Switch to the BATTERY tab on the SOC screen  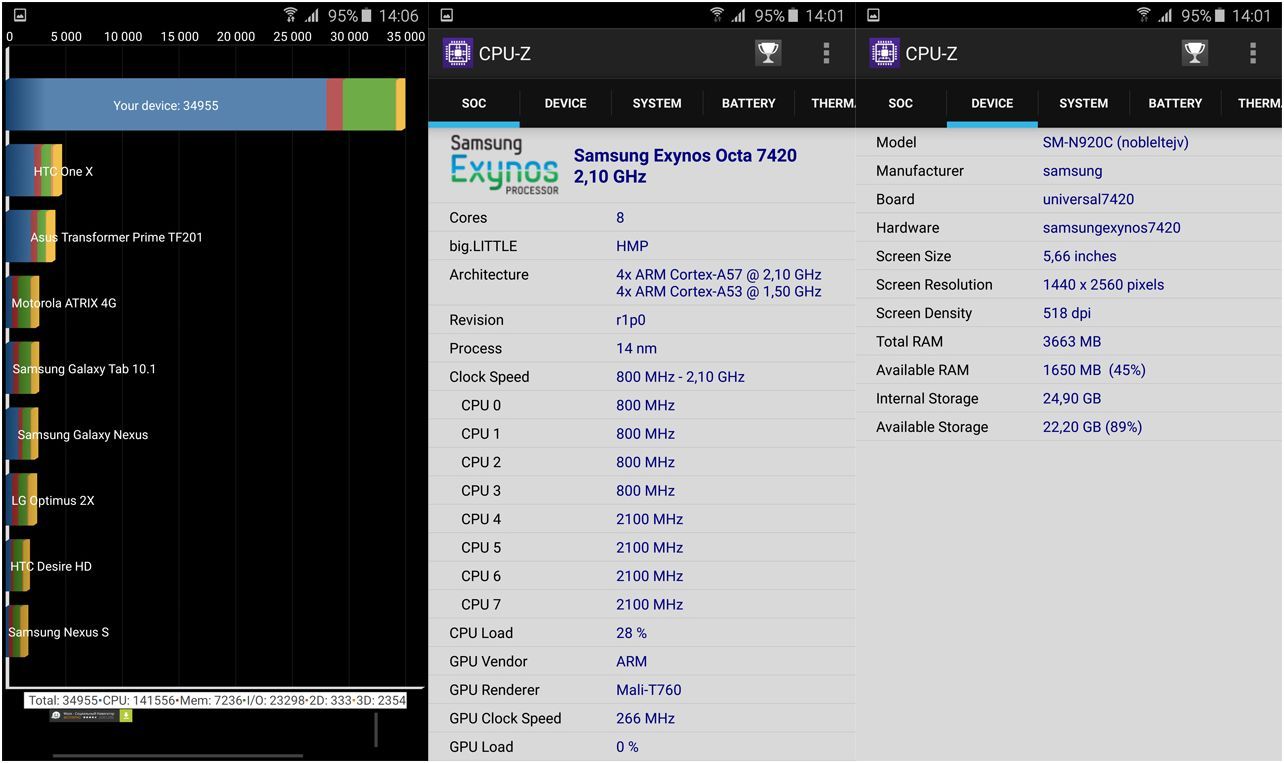(748, 103)
